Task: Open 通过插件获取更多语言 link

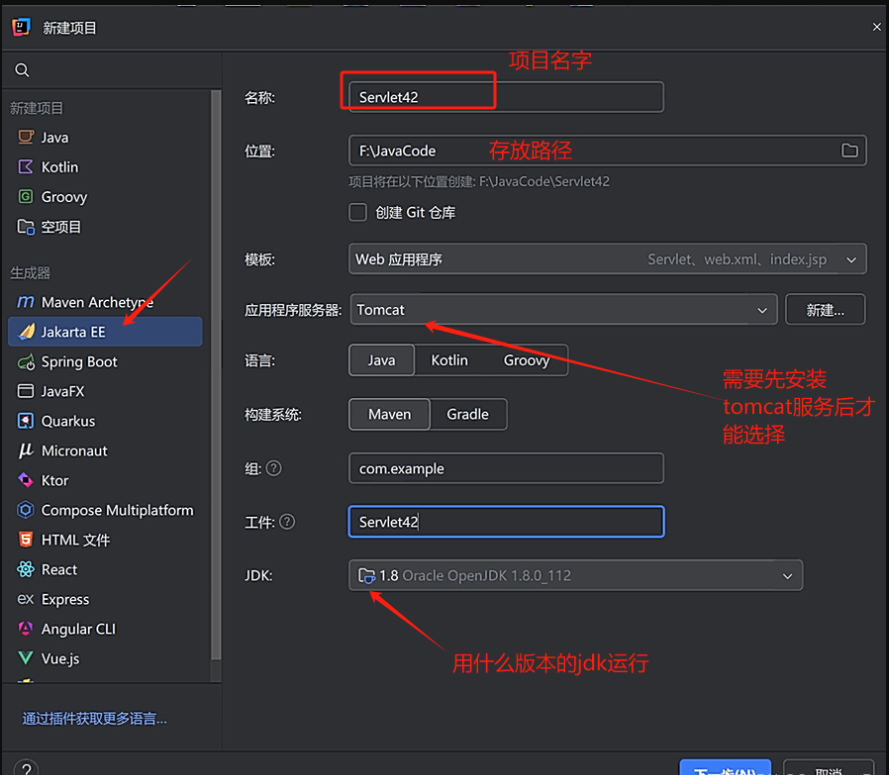Action: pyautogui.click(x=95, y=719)
